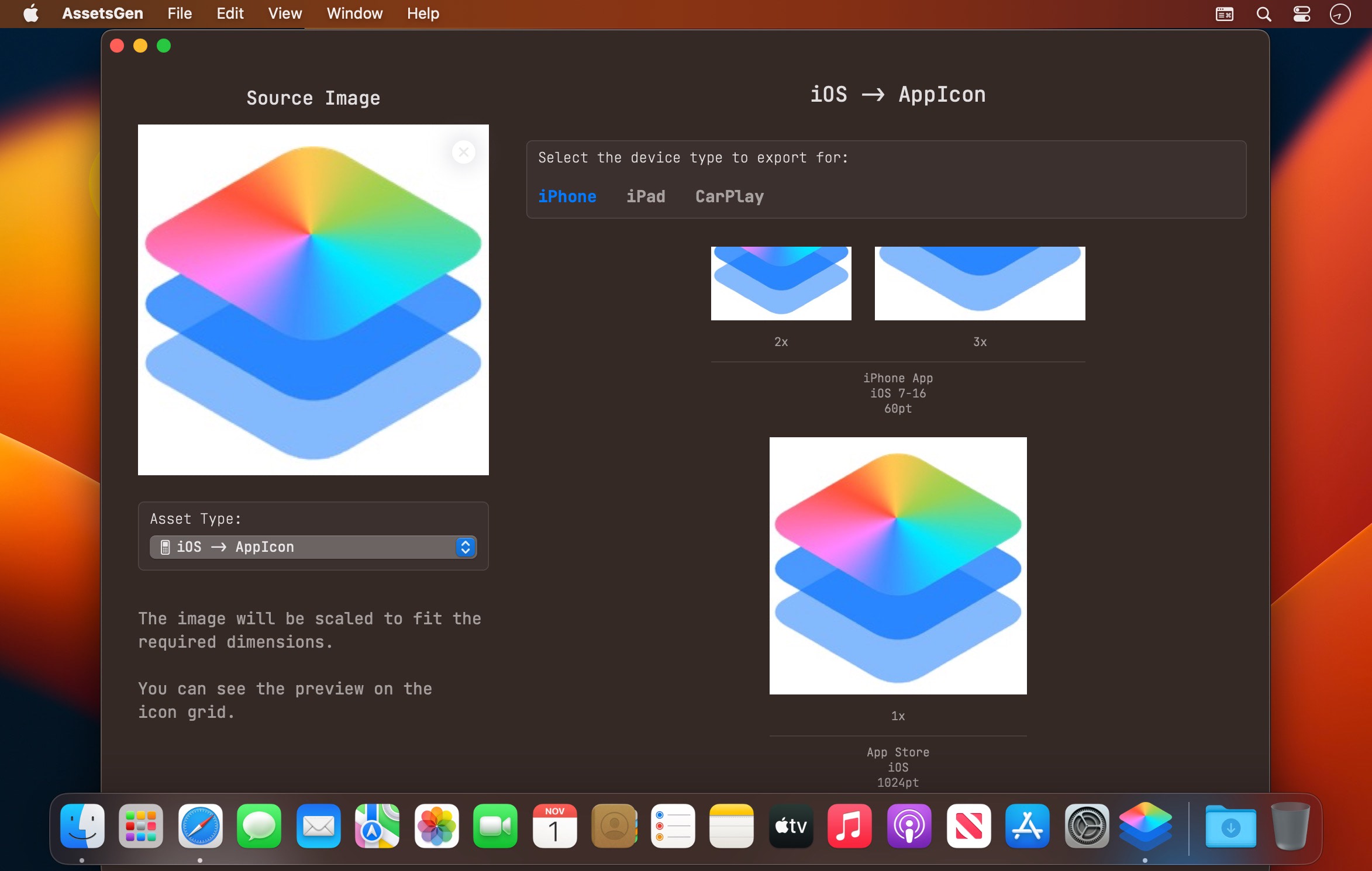Click the 3x iPhone App icon preview
This screenshot has height=871, width=1372.
tap(980, 284)
